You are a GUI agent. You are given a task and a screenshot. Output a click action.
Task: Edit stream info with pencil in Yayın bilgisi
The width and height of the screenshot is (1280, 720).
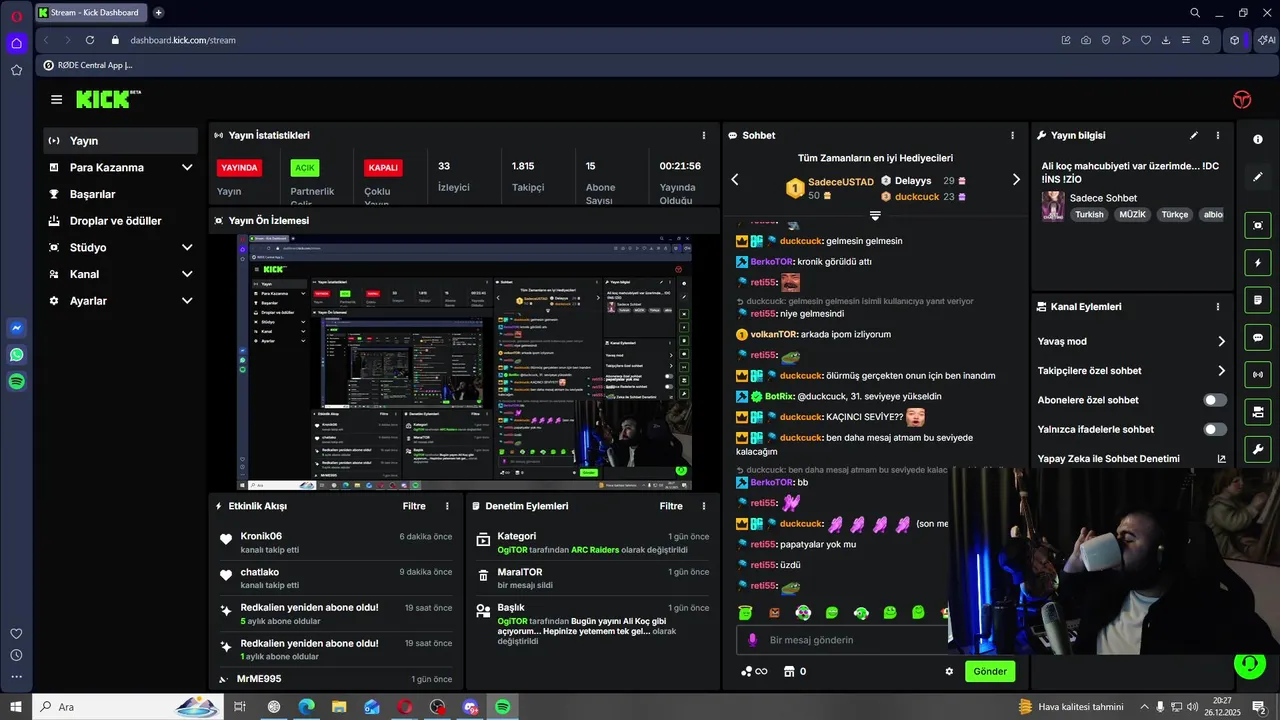(1193, 135)
